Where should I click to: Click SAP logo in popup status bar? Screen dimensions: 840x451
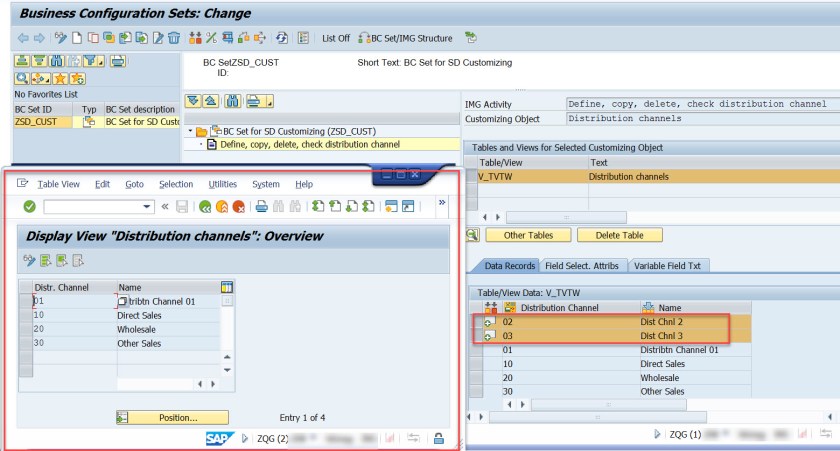click(220, 438)
